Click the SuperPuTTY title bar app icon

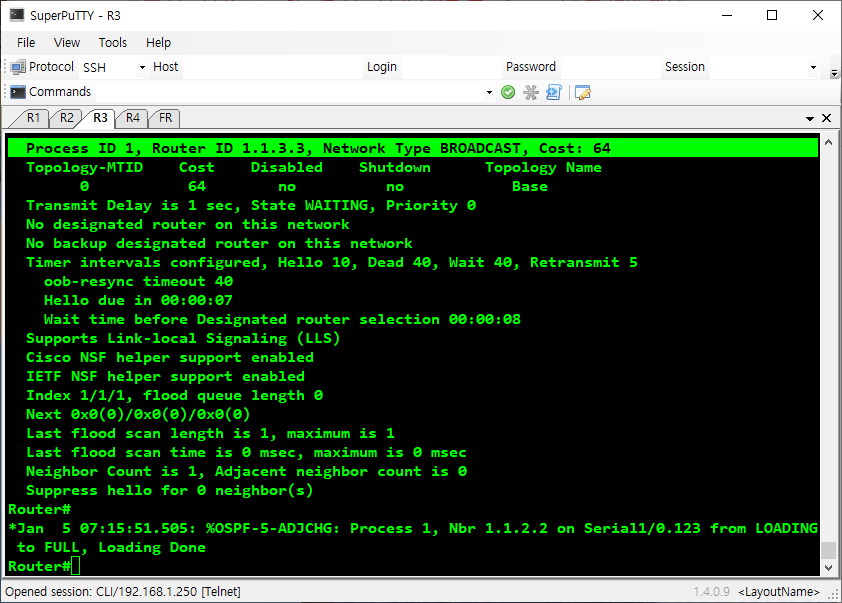tap(17, 15)
